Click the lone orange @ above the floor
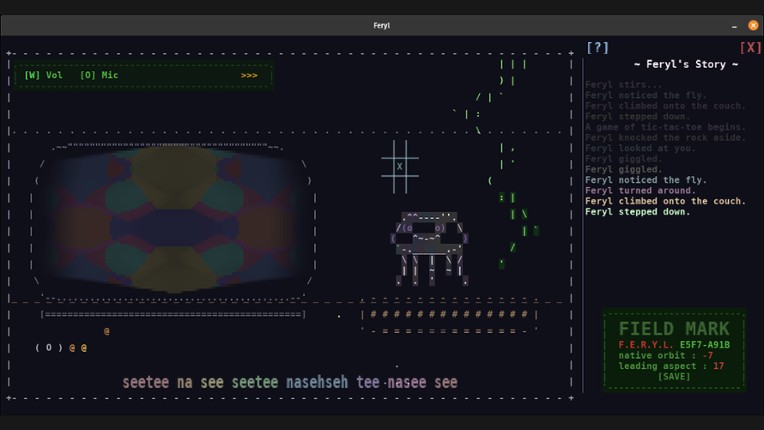This screenshot has height=430, width=764. click(x=106, y=331)
